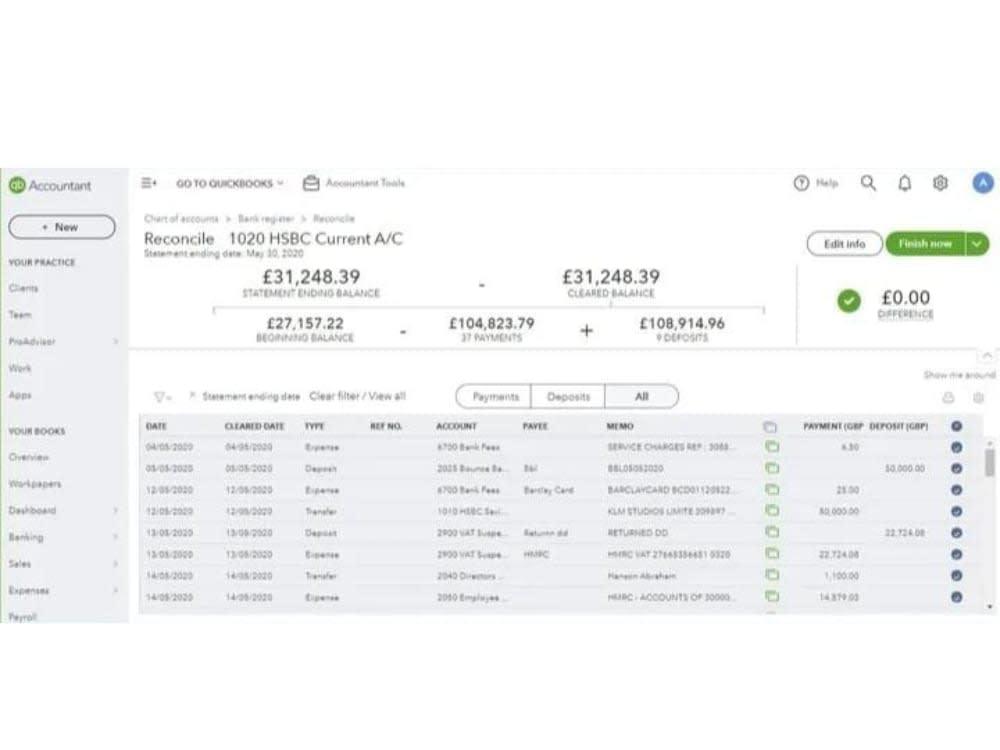
Task: Expand the Banking sidebar section
Action: click(x=35, y=537)
